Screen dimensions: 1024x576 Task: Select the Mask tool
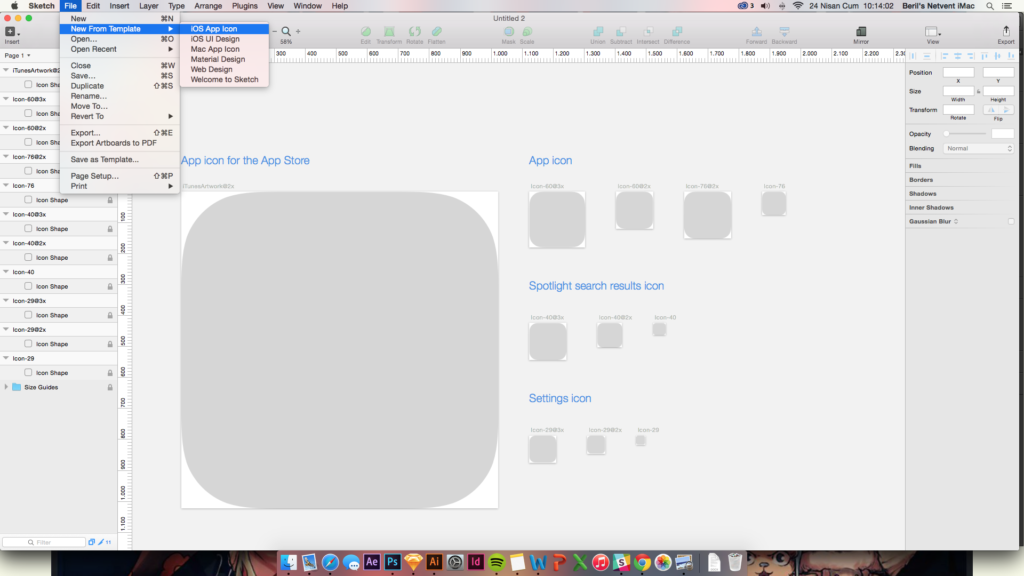508,31
